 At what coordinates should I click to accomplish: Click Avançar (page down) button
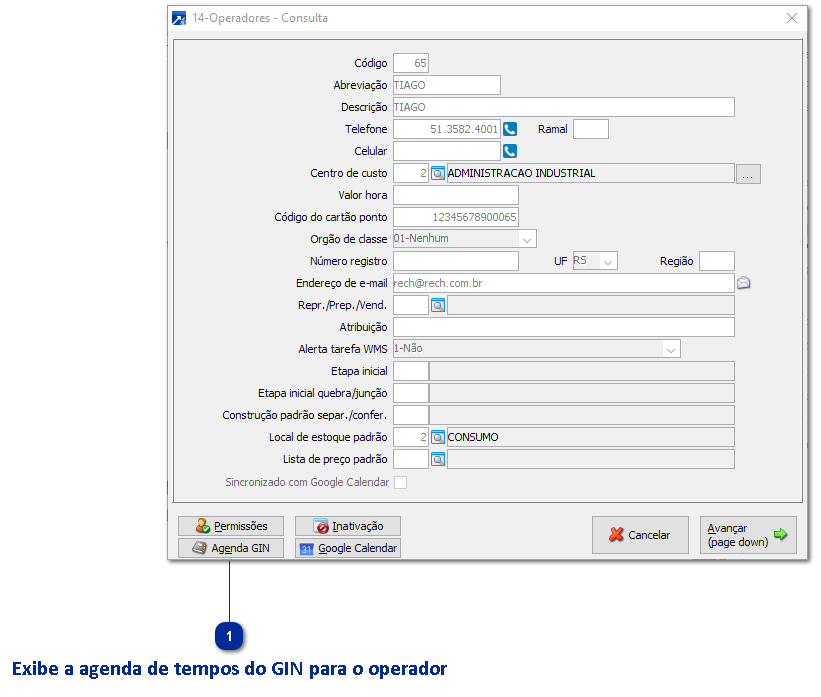click(748, 535)
